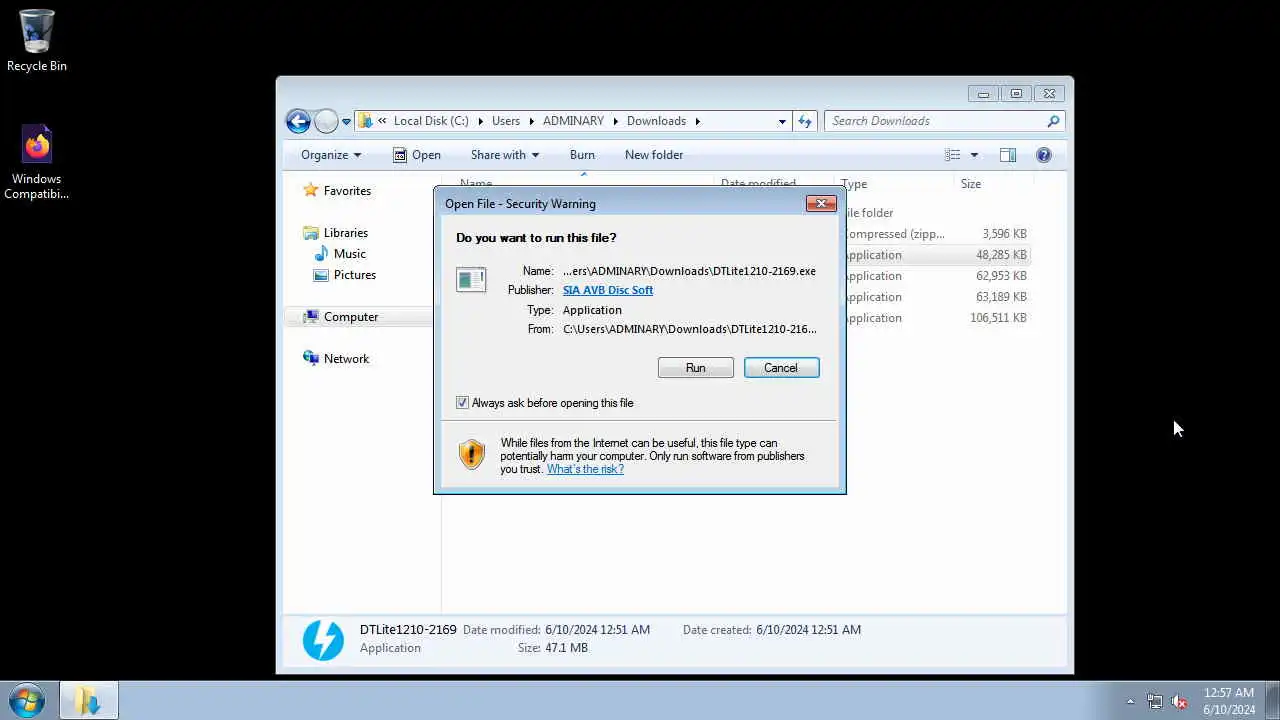Refresh the Downloads folder view
This screenshot has height=720, width=1280.
click(x=805, y=121)
